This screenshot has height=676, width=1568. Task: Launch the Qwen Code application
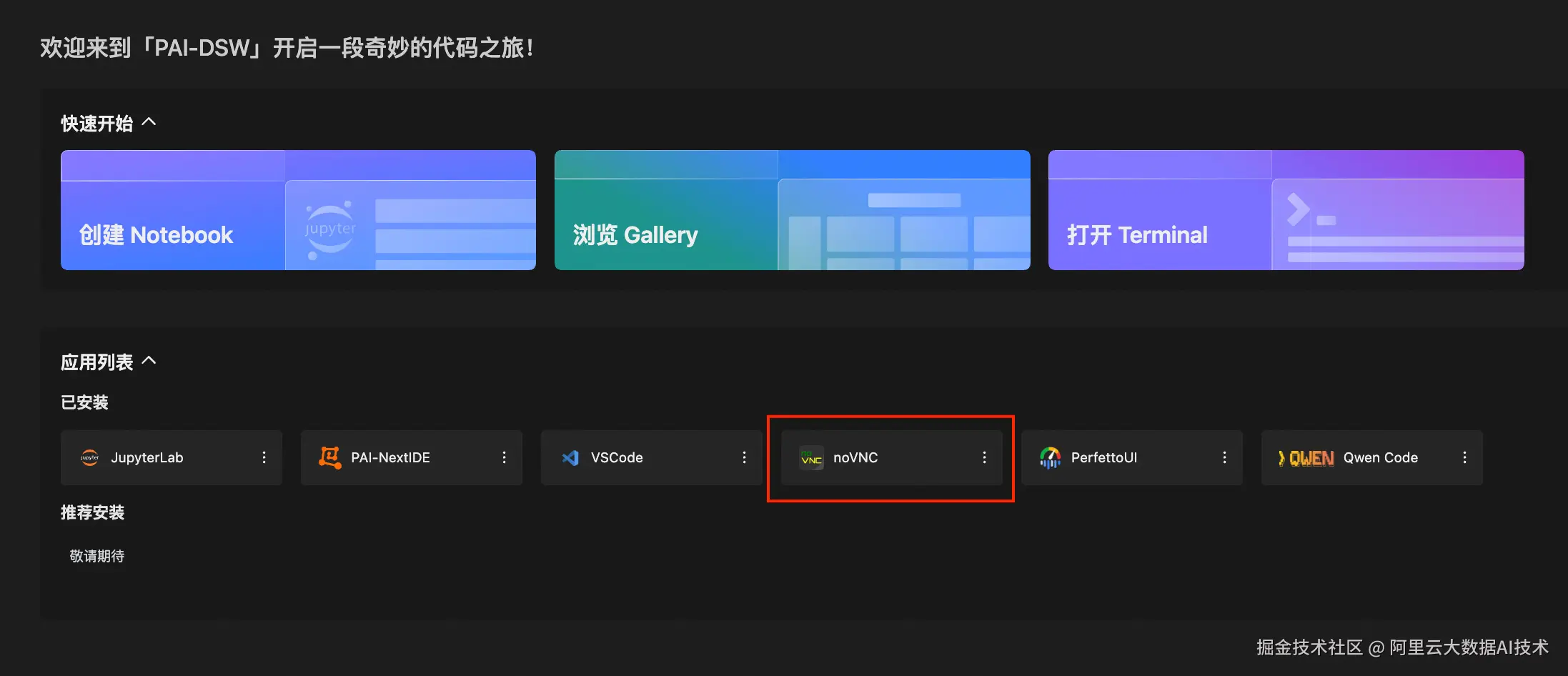tap(1371, 457)
